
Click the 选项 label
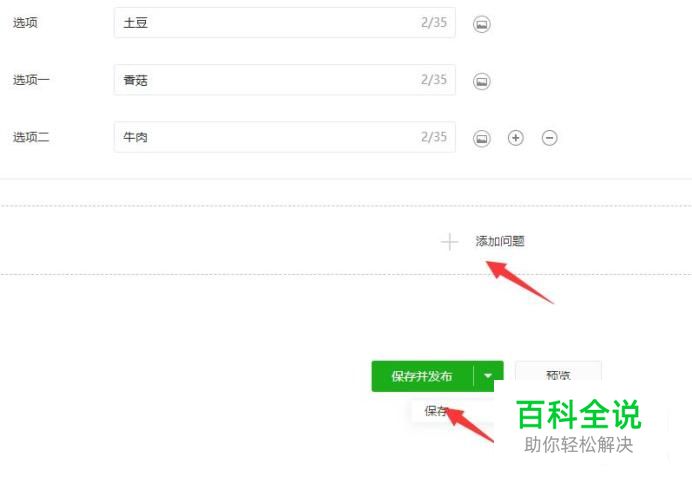[x=25, y=23]
